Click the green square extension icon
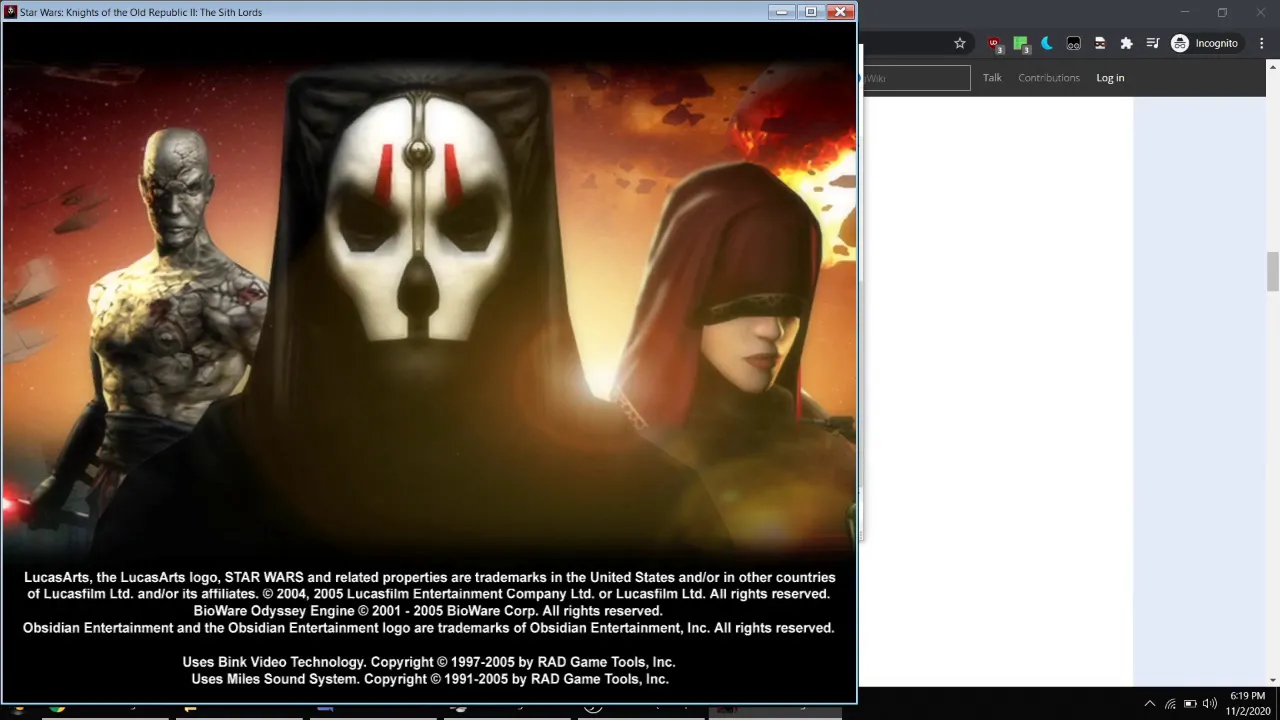The width and height of the screenshot is (1280, 720). (1020, 43)
